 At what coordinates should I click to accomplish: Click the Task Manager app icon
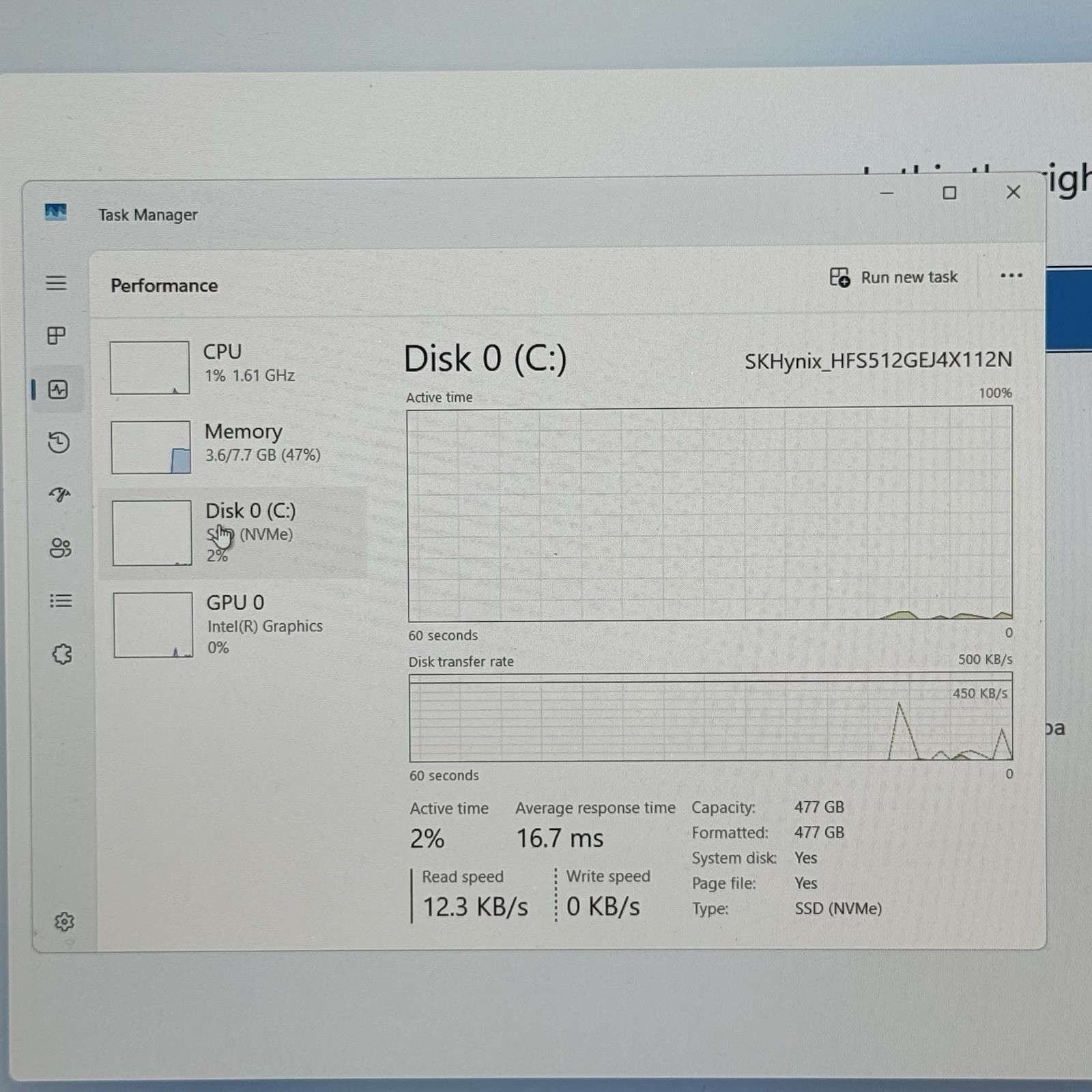point(56,212)
